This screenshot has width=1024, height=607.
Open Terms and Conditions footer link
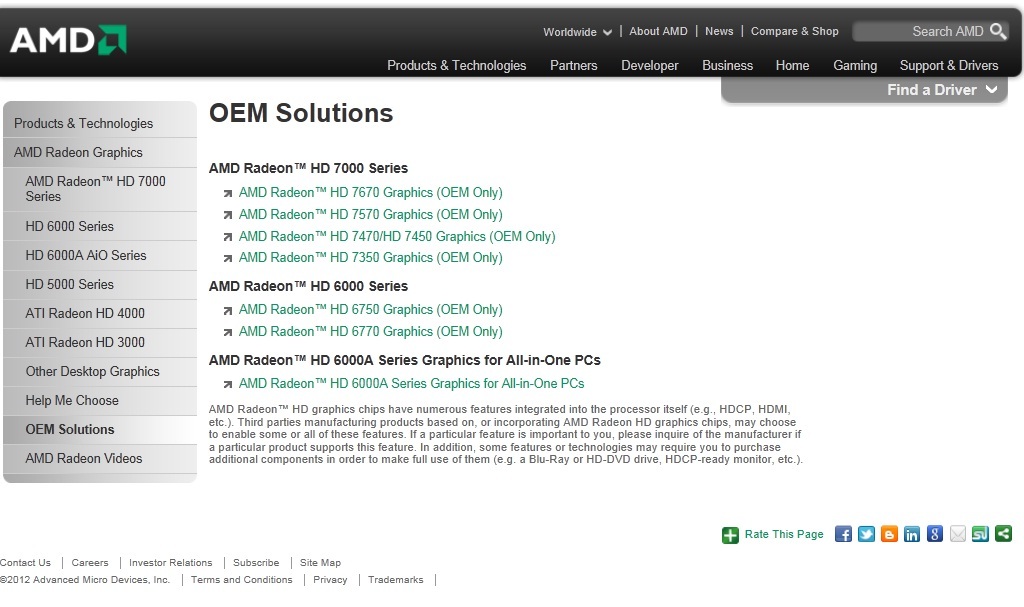click(242, 580)
